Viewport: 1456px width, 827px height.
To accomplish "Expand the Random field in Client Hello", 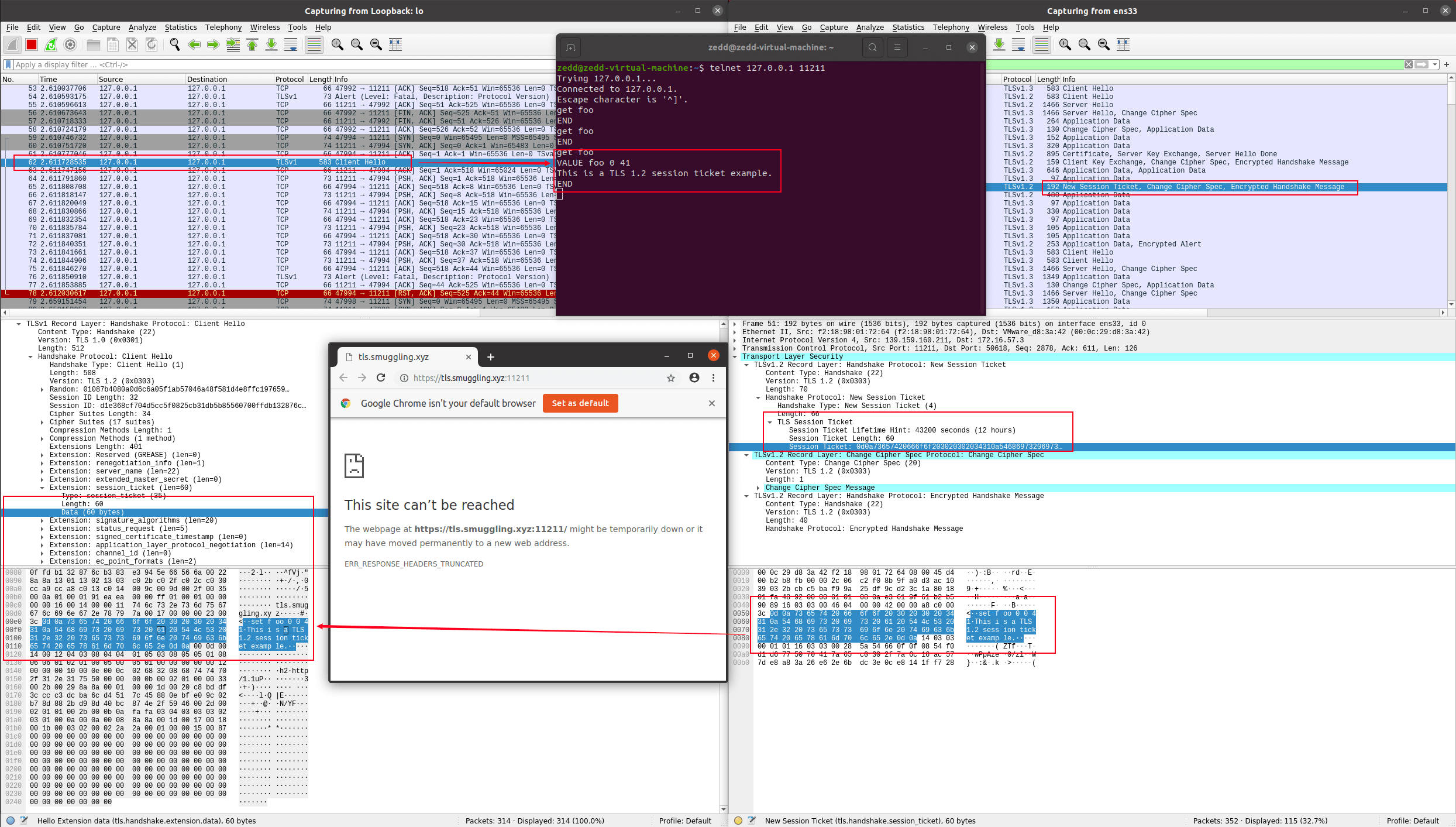I will tap(42, 389).
